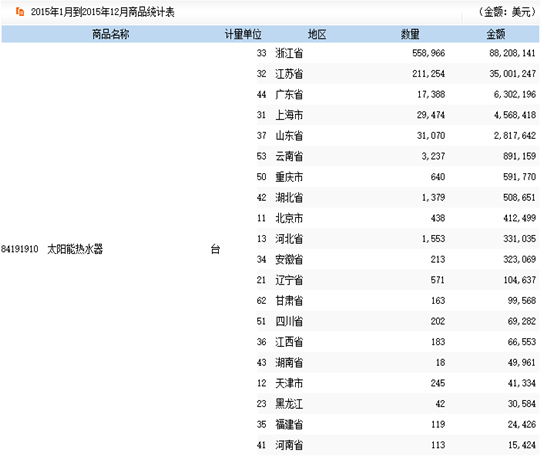This screenshot has width=546, height=463.
Task: Select the 河南省 row
Action: click(x=398, y=445)
